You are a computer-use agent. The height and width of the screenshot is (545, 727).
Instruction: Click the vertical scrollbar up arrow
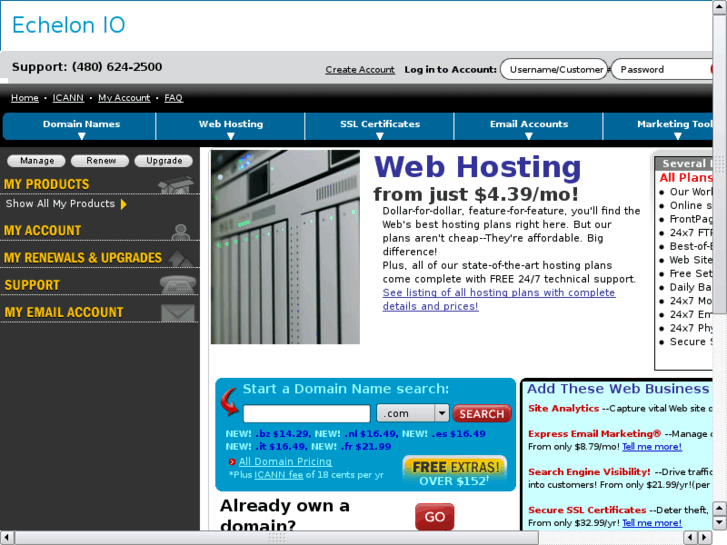(719, 8)
